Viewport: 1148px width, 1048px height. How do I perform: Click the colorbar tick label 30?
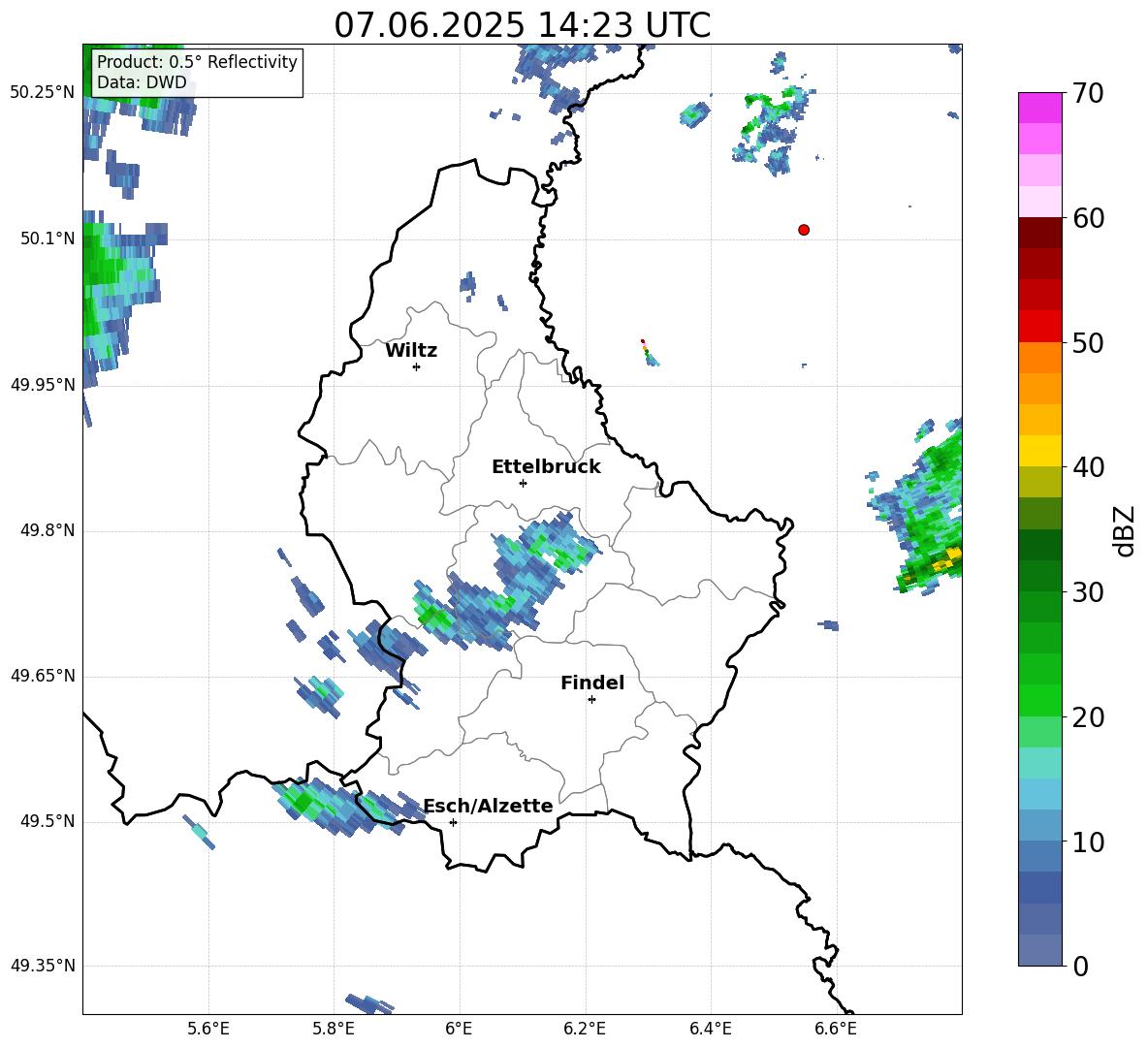coord(1088,592)
